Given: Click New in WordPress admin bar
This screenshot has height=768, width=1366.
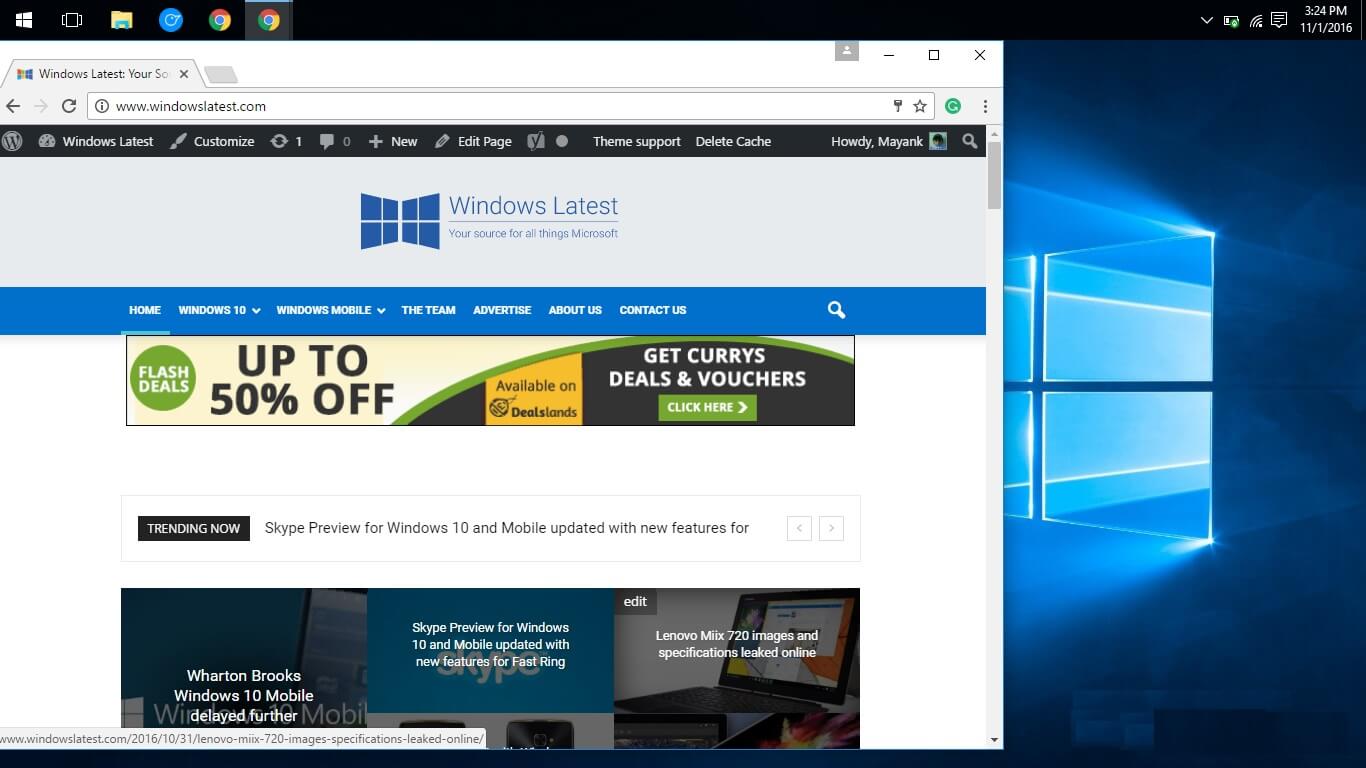Looking at the screenshot, I should point(393,141).
